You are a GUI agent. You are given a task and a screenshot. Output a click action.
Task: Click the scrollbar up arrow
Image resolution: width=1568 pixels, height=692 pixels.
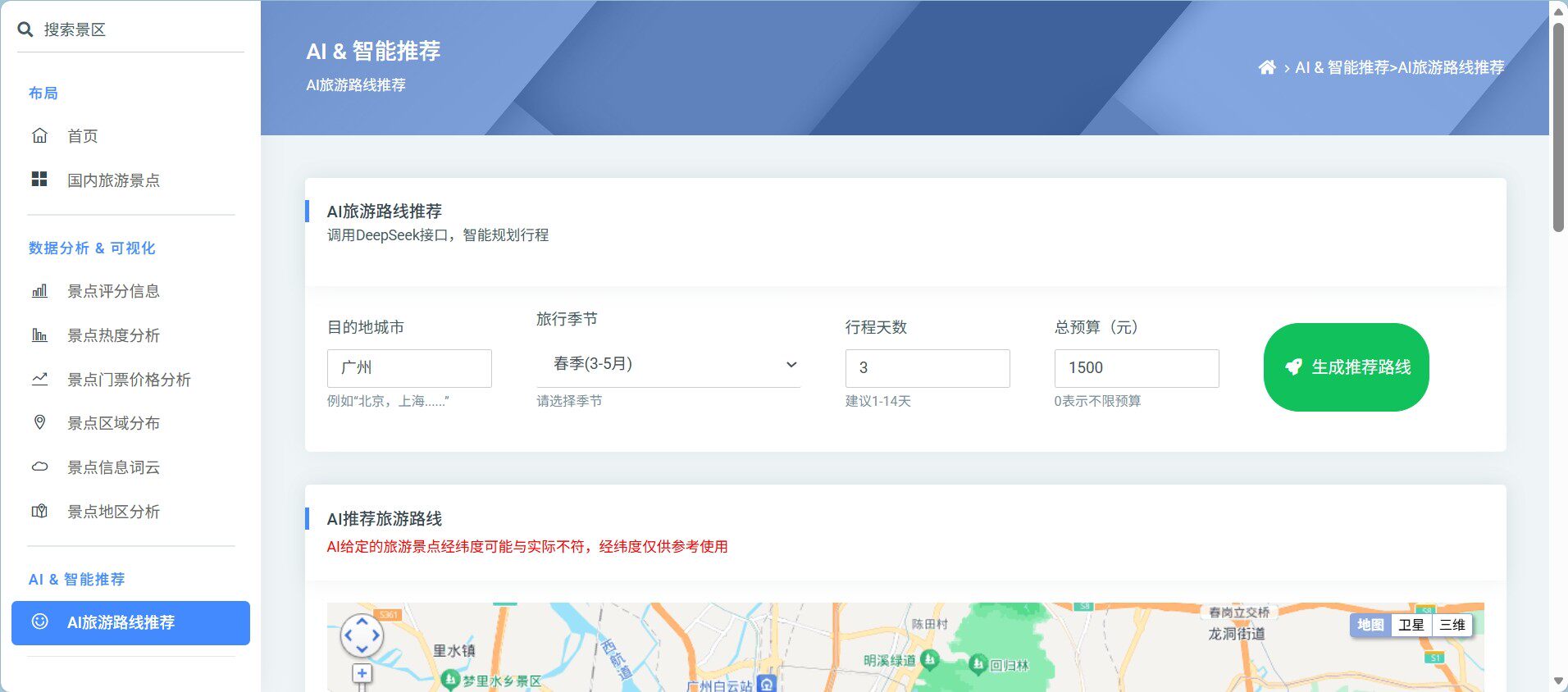(x=1558, y=11)
